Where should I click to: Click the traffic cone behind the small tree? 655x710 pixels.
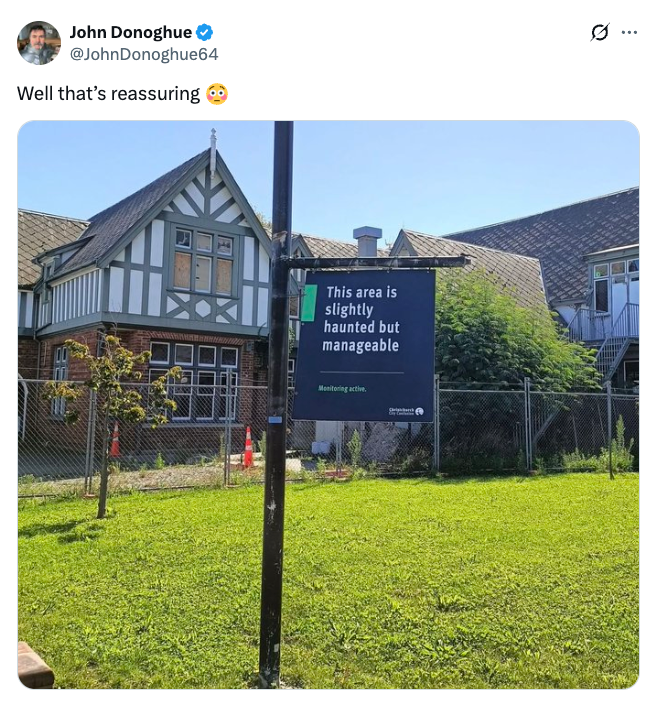coord(115,439)
